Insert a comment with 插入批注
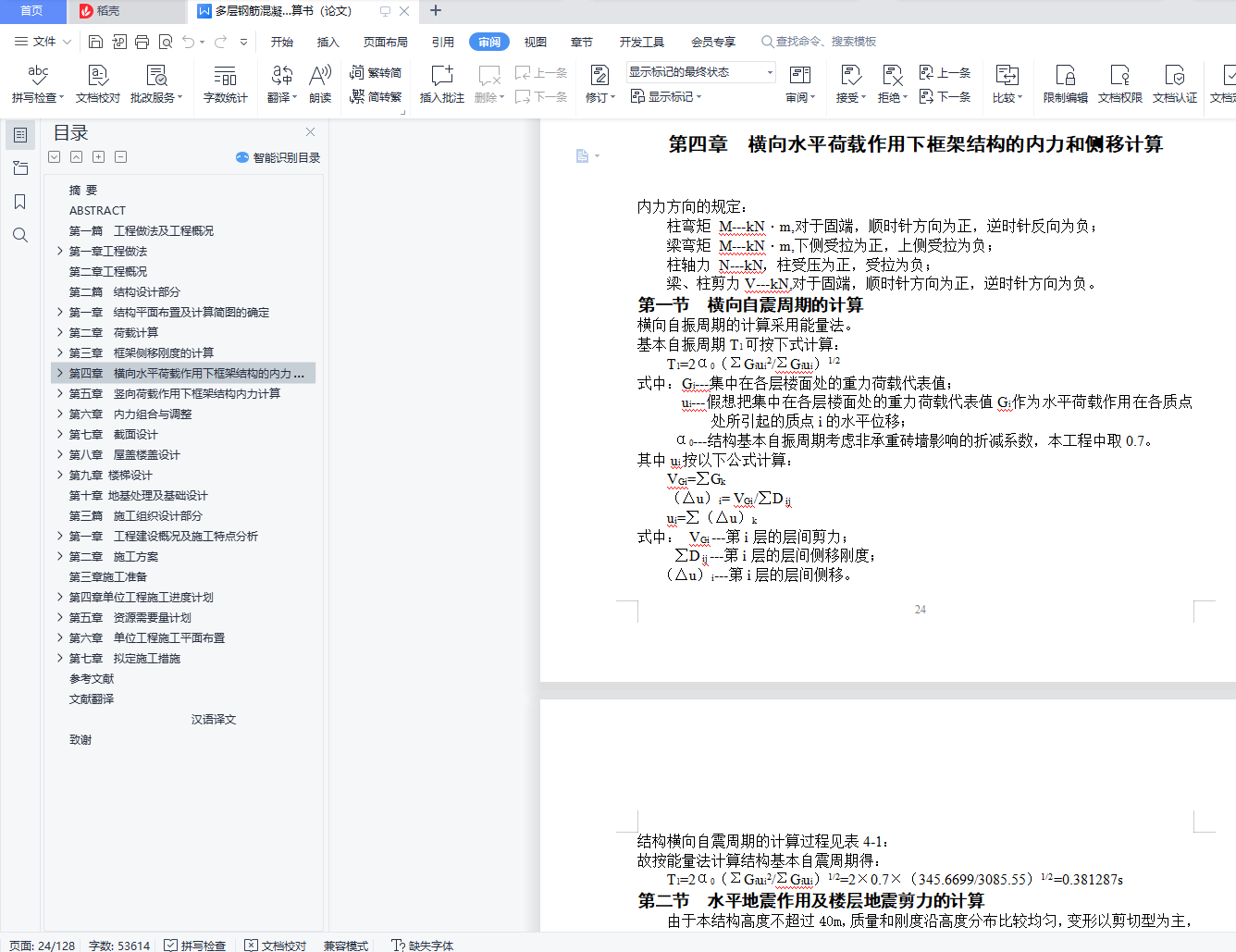Screen dimensions: 1236x952 (x=442, y=83)
